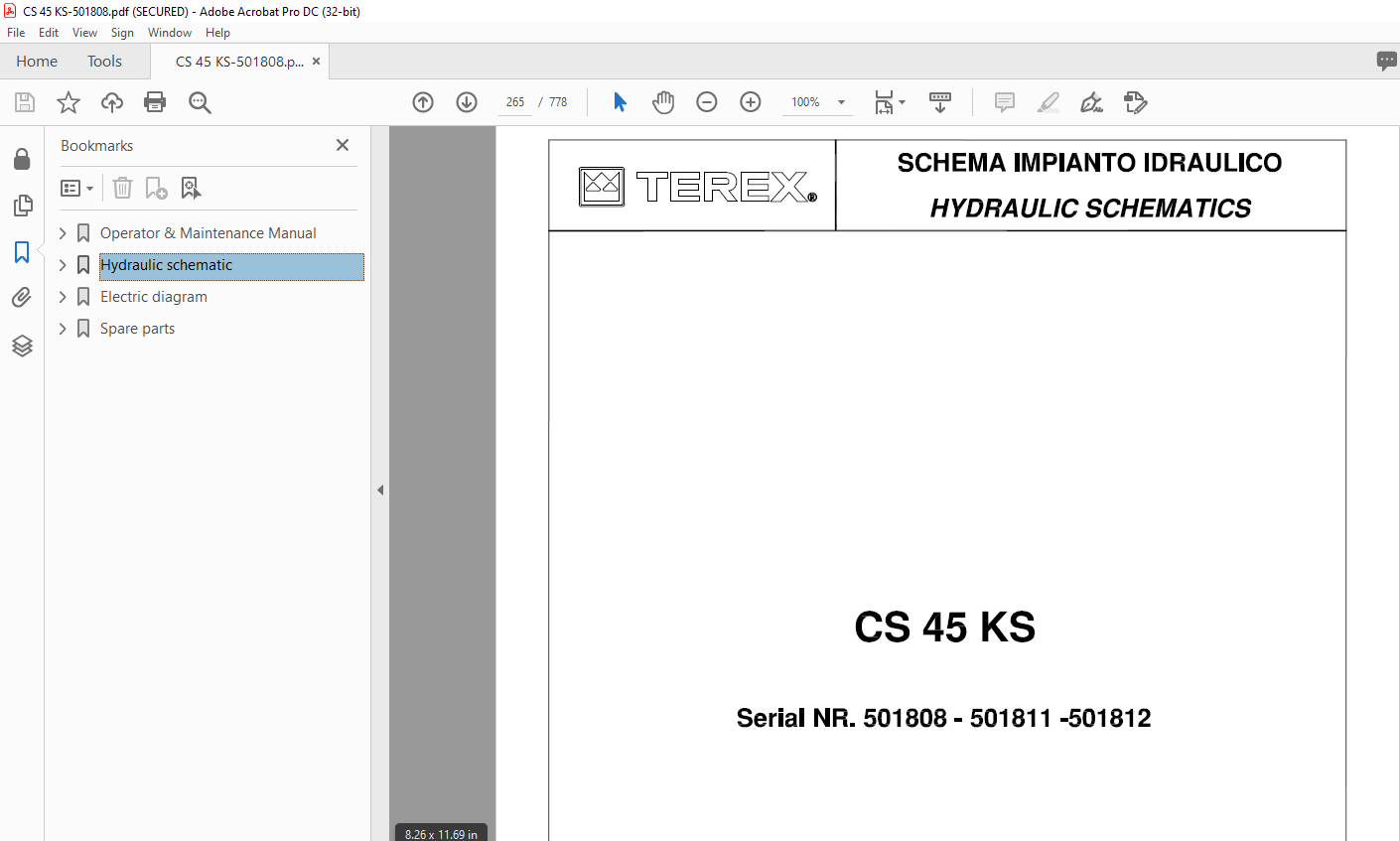Image resolution: width=1400 pixels, height=841 pixels.
Task: Select the Highlight text tool
Action: [1049, 102]
